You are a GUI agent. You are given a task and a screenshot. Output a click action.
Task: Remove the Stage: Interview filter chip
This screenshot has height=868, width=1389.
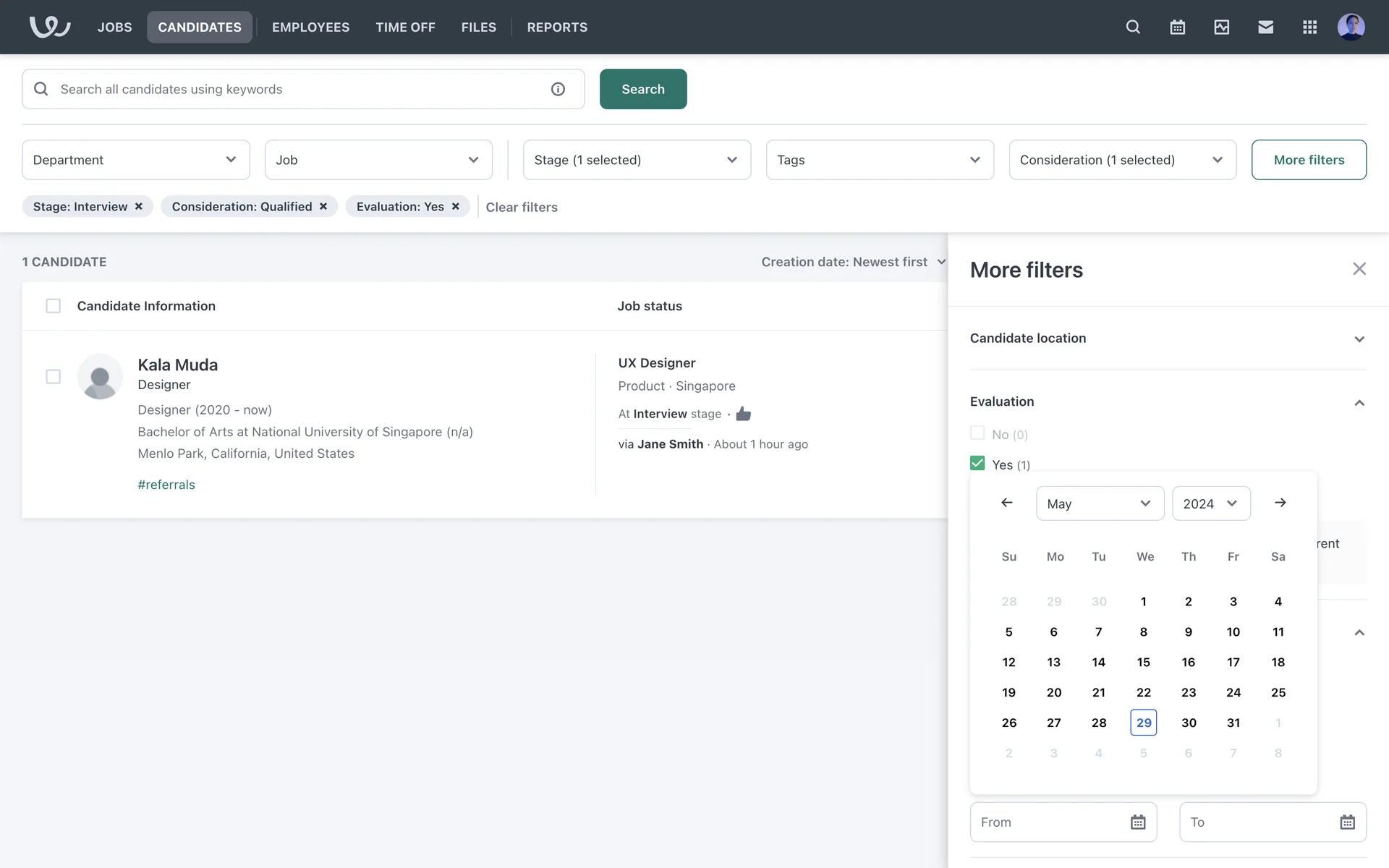(x=139, y=207)
